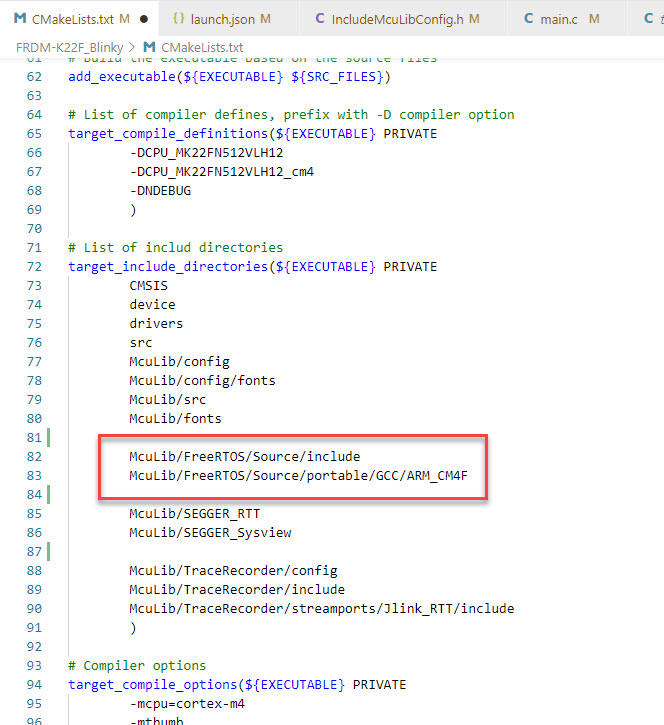Screen dimensions: 664x725
Task: Click the C icon on IncludeMcuLibConfig.h tab
Action: tap(319, 19)
